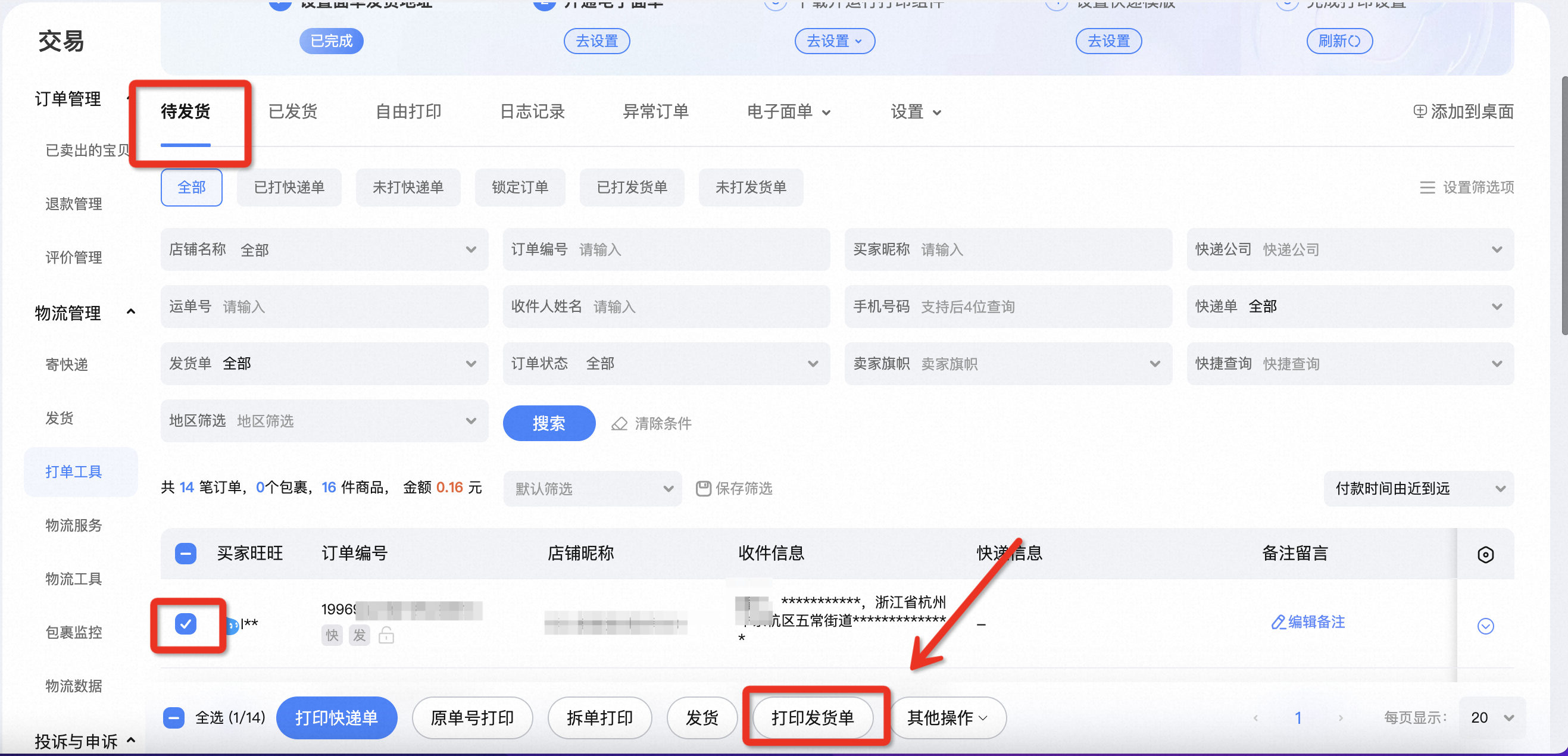Image resolution: width=1568 pixels, height=756 pixels.
Task: Click the 清除条件 eraser icon
Action: [x=619, y=424]
